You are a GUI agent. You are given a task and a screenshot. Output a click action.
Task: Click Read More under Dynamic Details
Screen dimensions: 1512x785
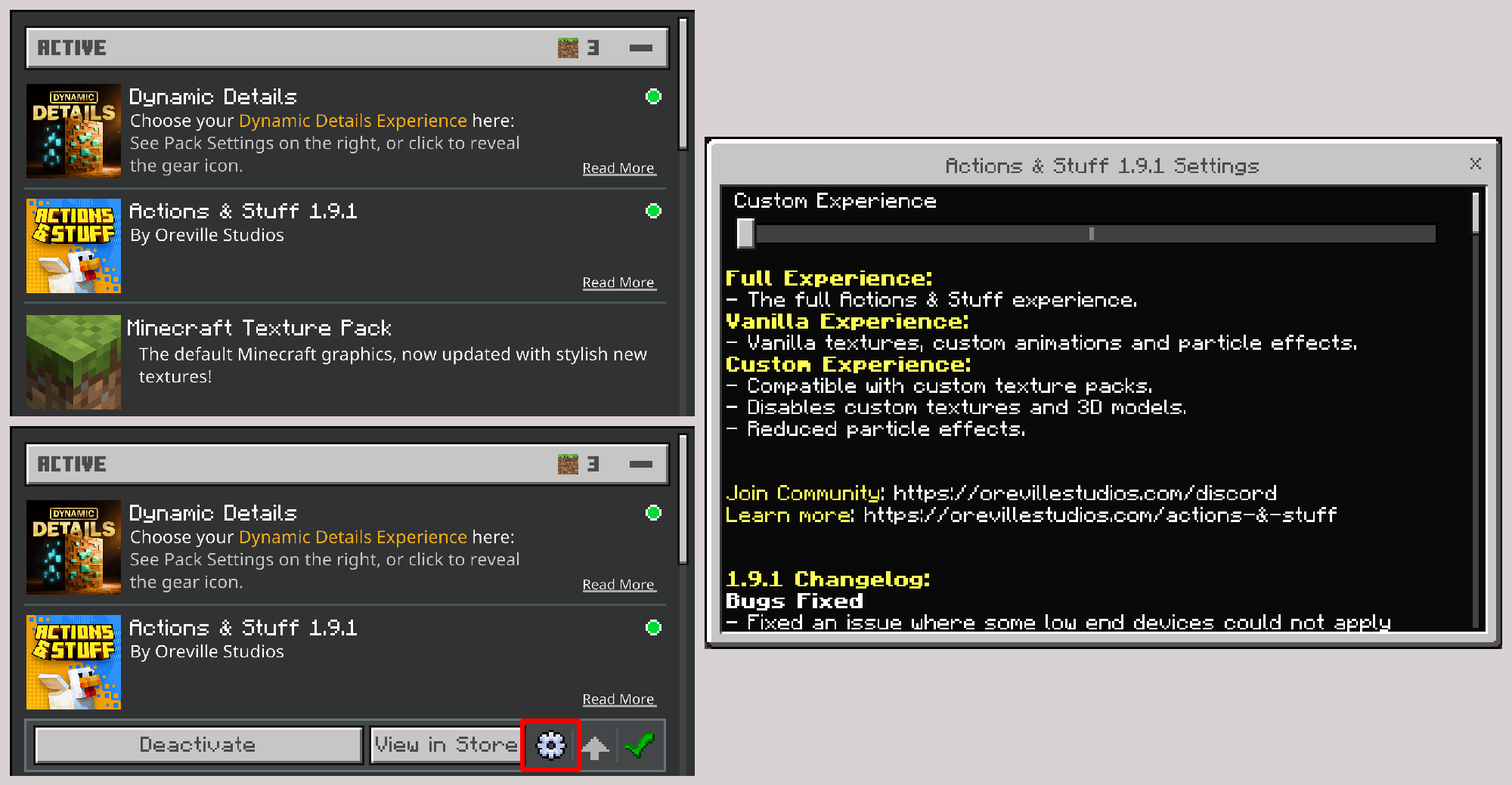[x=618, y=167]
